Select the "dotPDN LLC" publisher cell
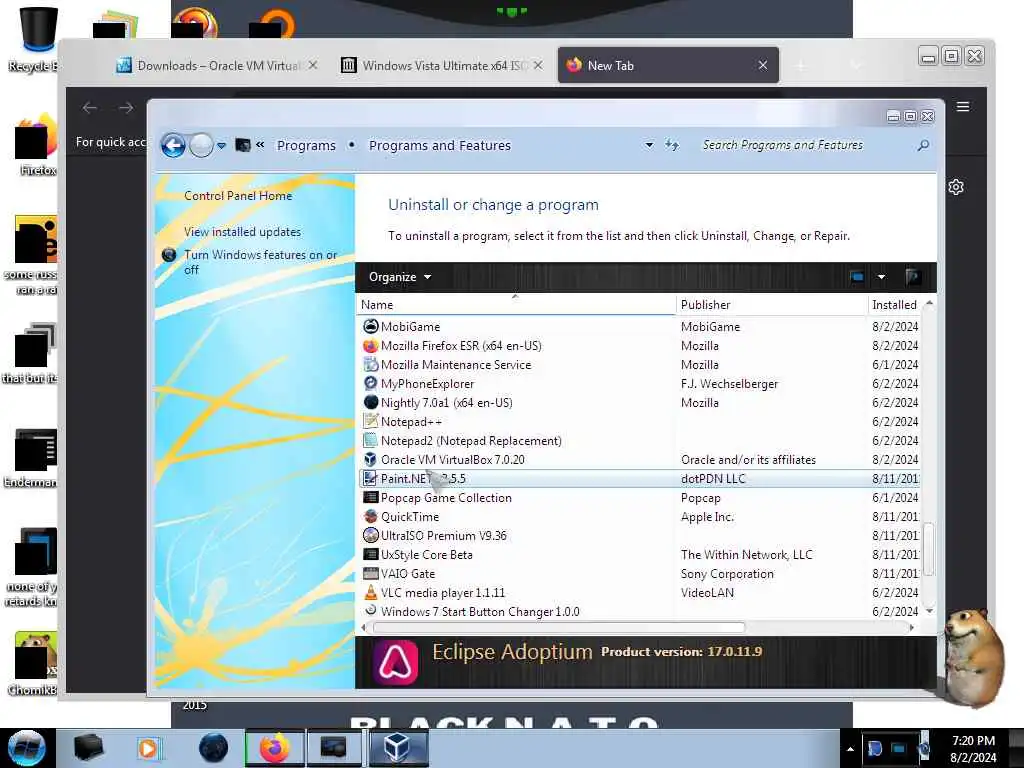This screenshot has height=768, width=1024. click(712, 479)
